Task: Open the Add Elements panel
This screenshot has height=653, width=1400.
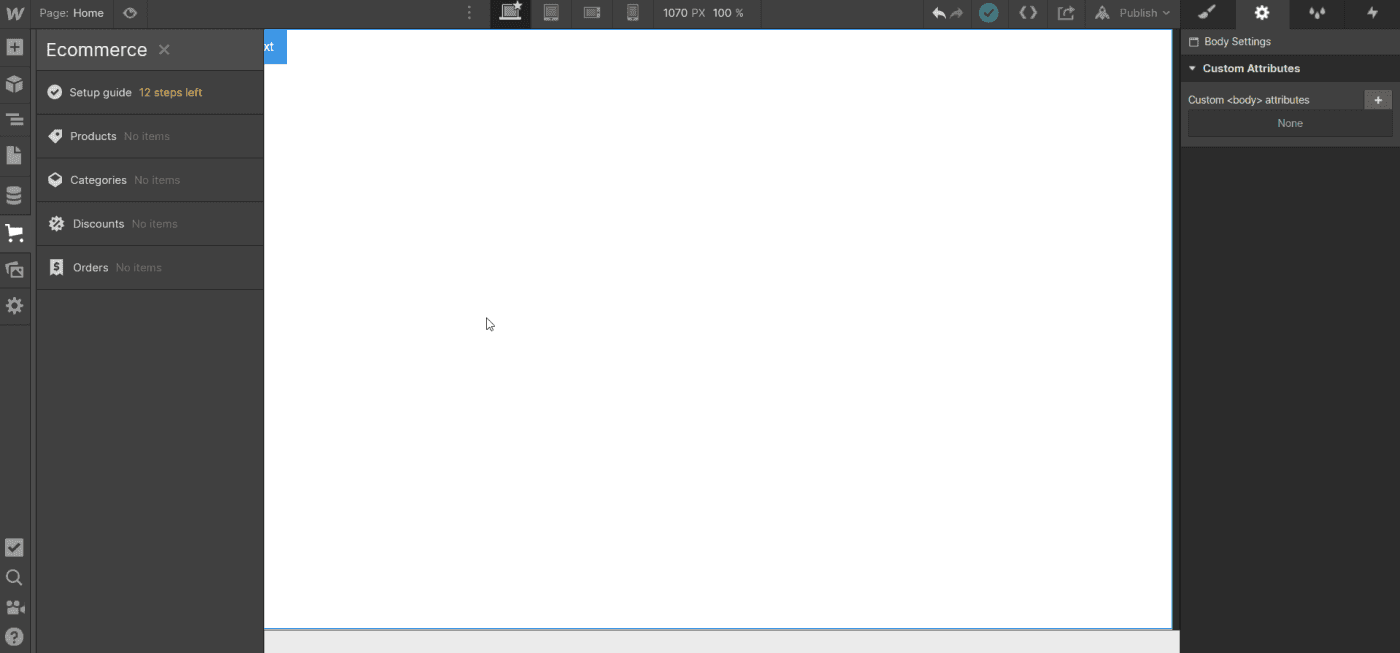Action: click(14, 47)
